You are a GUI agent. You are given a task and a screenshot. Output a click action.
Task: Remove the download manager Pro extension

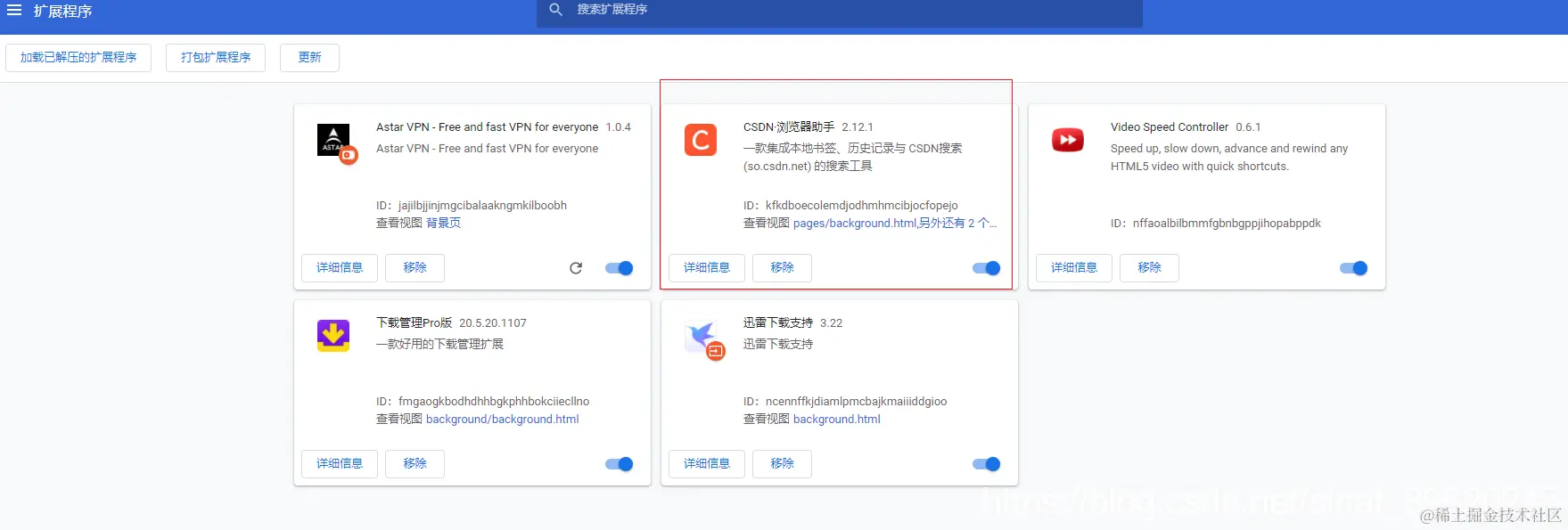coord(415,464)
